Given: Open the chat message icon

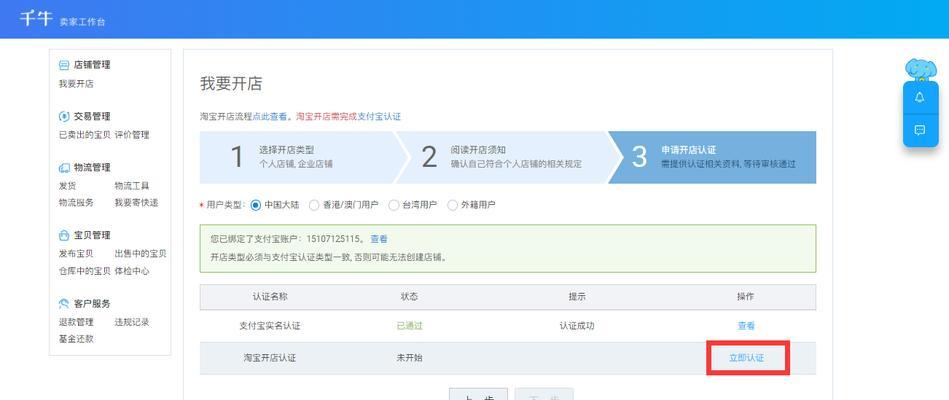Looking at the screenshot, I should [920, 130].
